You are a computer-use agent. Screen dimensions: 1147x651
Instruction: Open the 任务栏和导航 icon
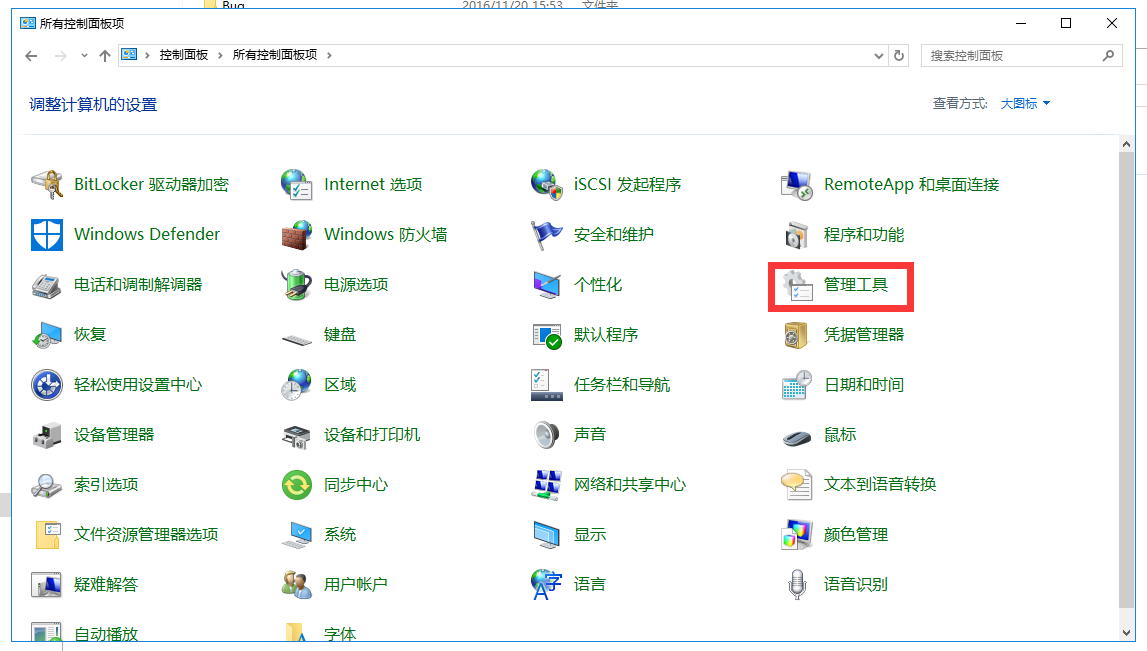point(547,385)
